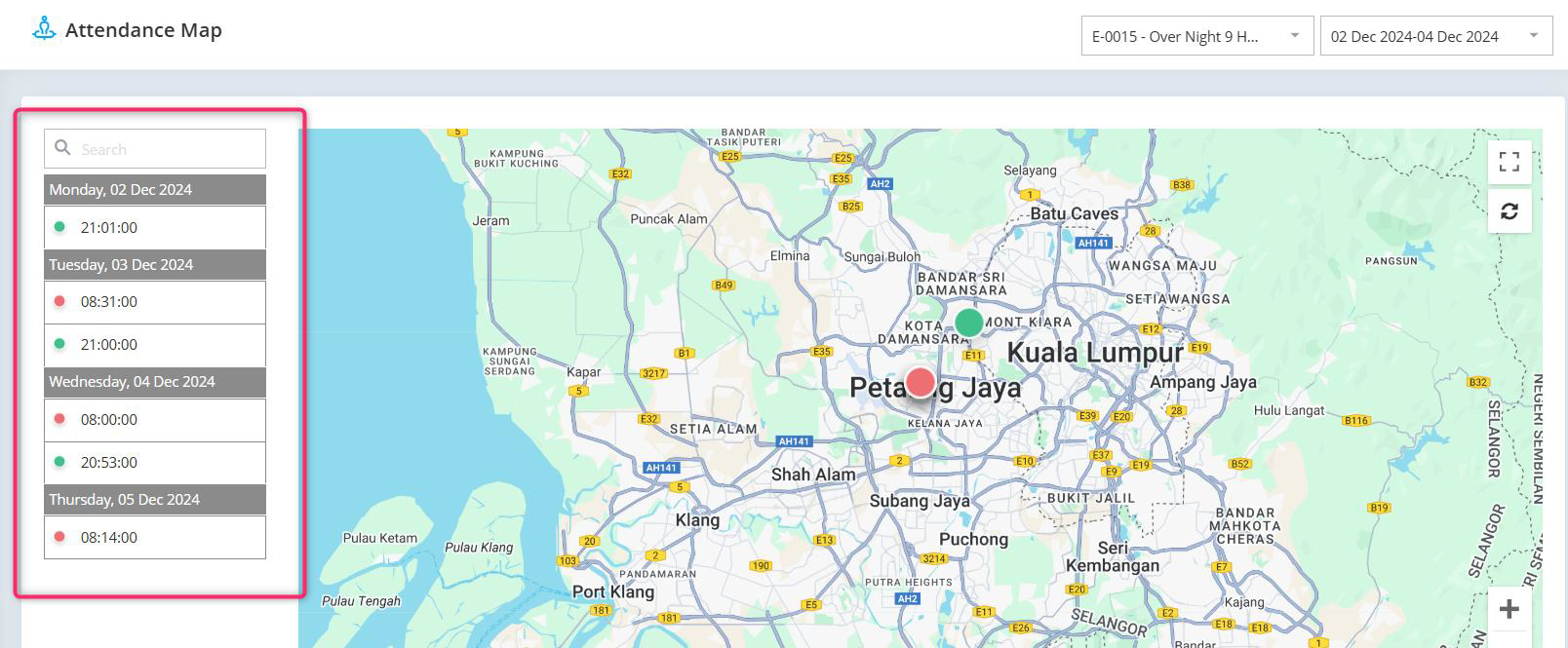This screenshot has height=648, width=1568.
Task: Select the 21:00:00 attendance entry
Action: 155,345
